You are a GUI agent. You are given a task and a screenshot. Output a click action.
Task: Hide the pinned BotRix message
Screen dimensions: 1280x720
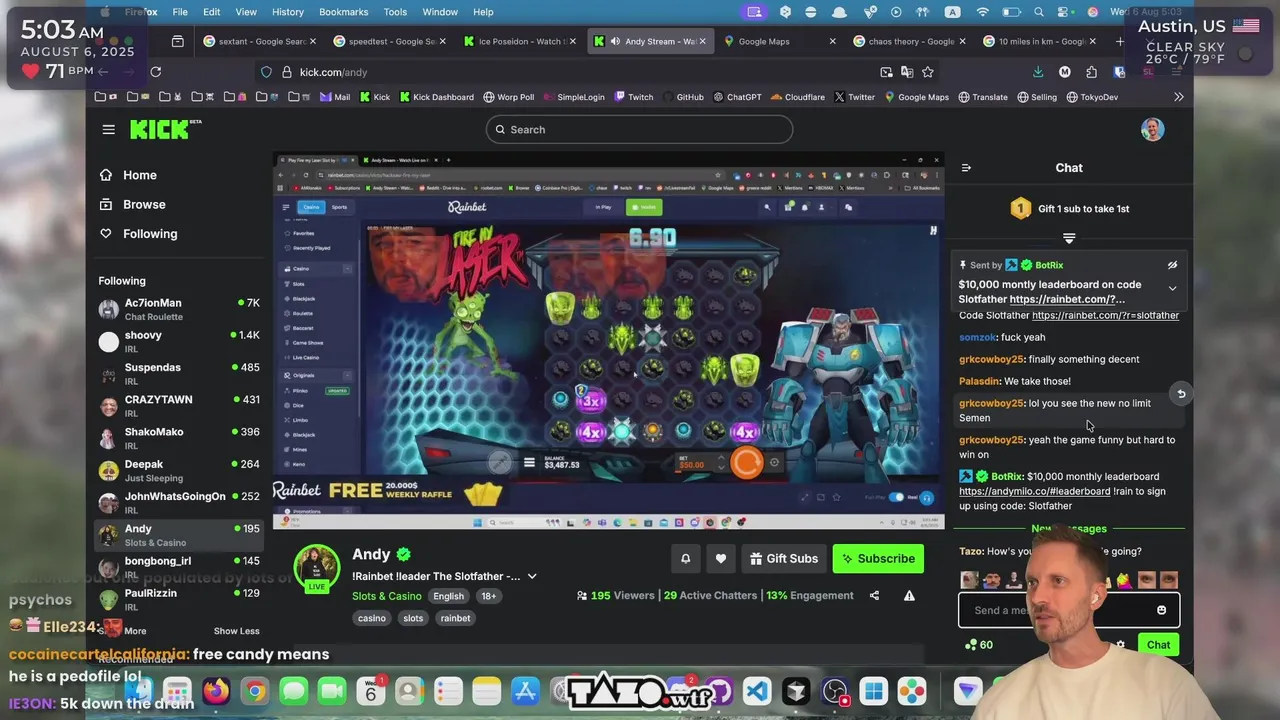[x=1172, y=265]
